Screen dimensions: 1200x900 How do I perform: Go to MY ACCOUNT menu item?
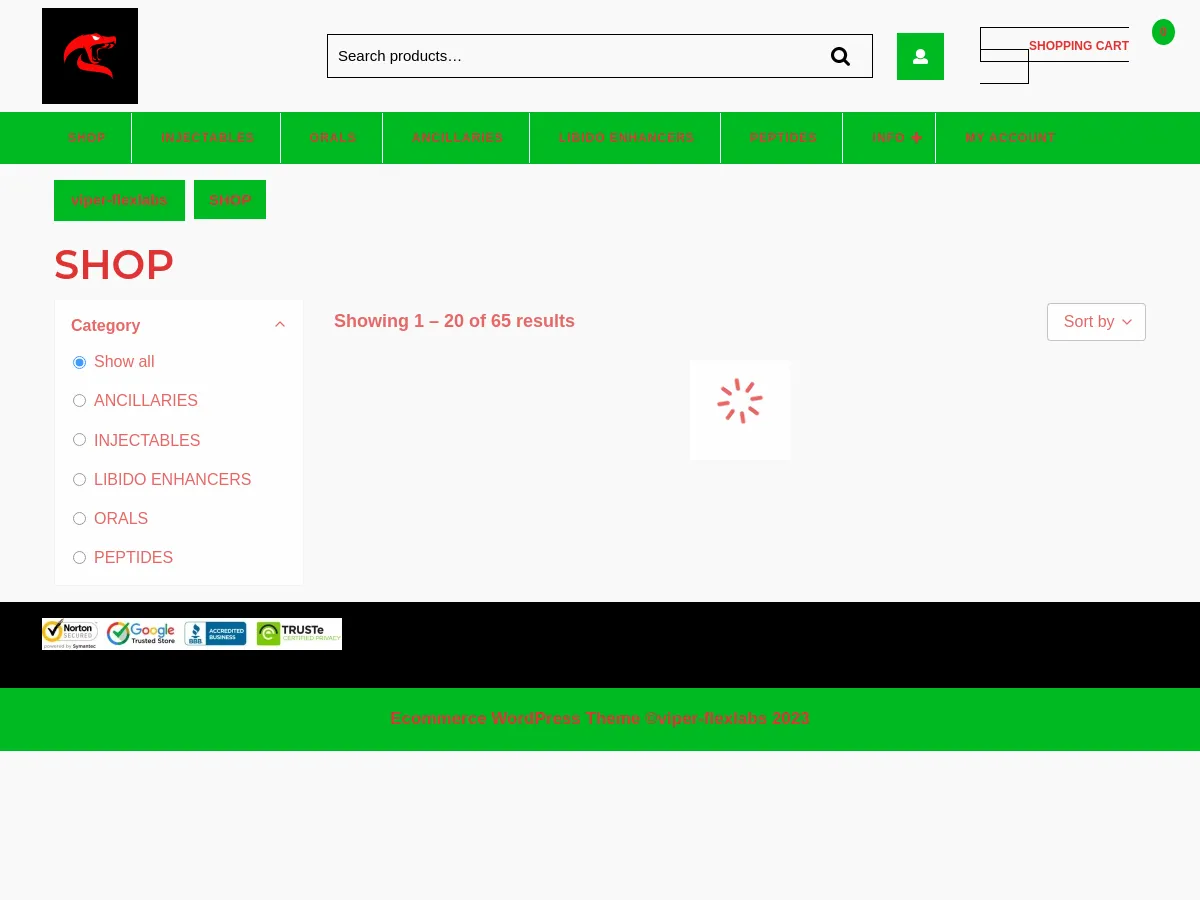point(1010,138)
